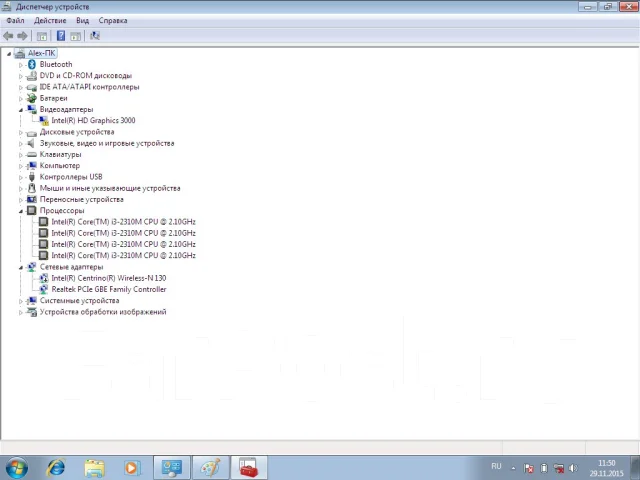Screen dimensions: 640x480
Task: Collapse the Процессоры node
Action: pyautogui.click(x=20, y=211)
